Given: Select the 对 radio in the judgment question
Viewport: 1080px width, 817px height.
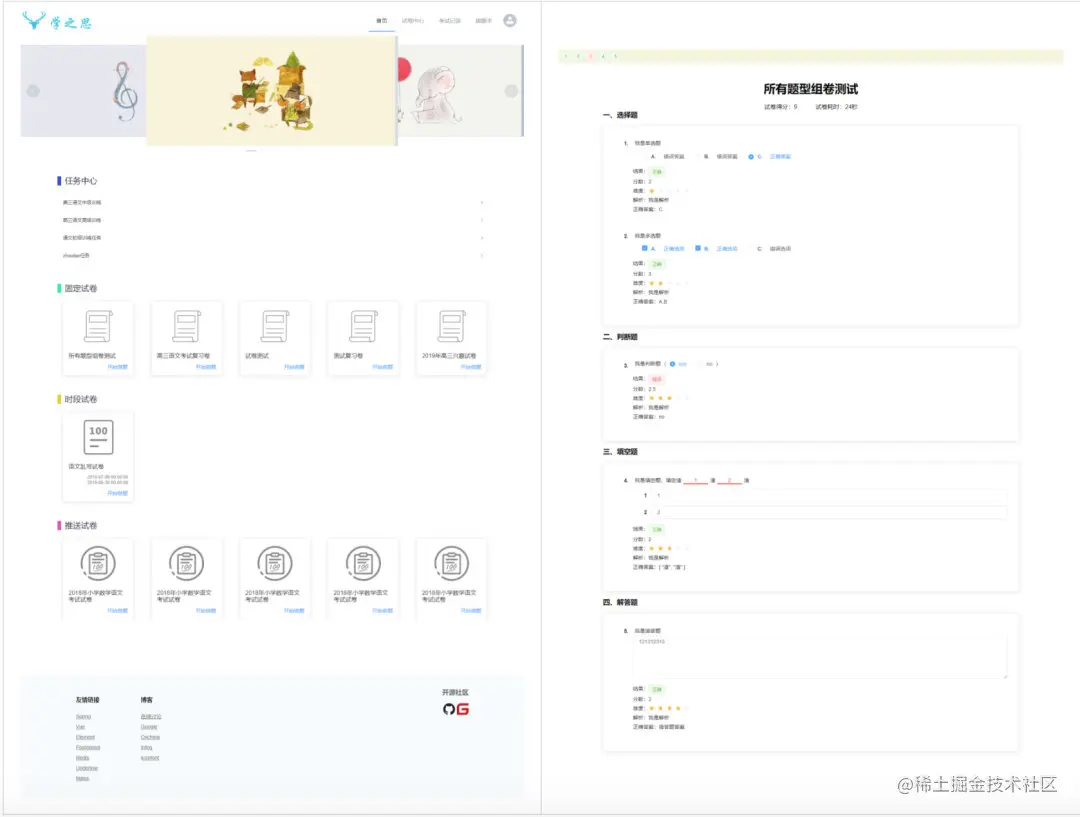Looking at the screenshot, I should [671, 364].
